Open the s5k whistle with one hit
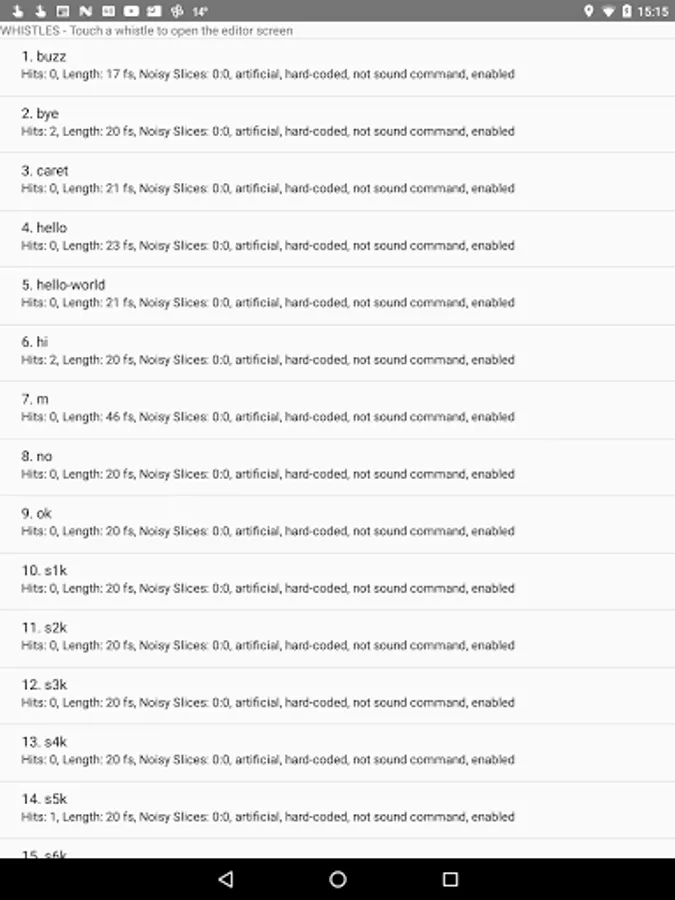This screenshot has height=900, width=675. tap(338, 810)
